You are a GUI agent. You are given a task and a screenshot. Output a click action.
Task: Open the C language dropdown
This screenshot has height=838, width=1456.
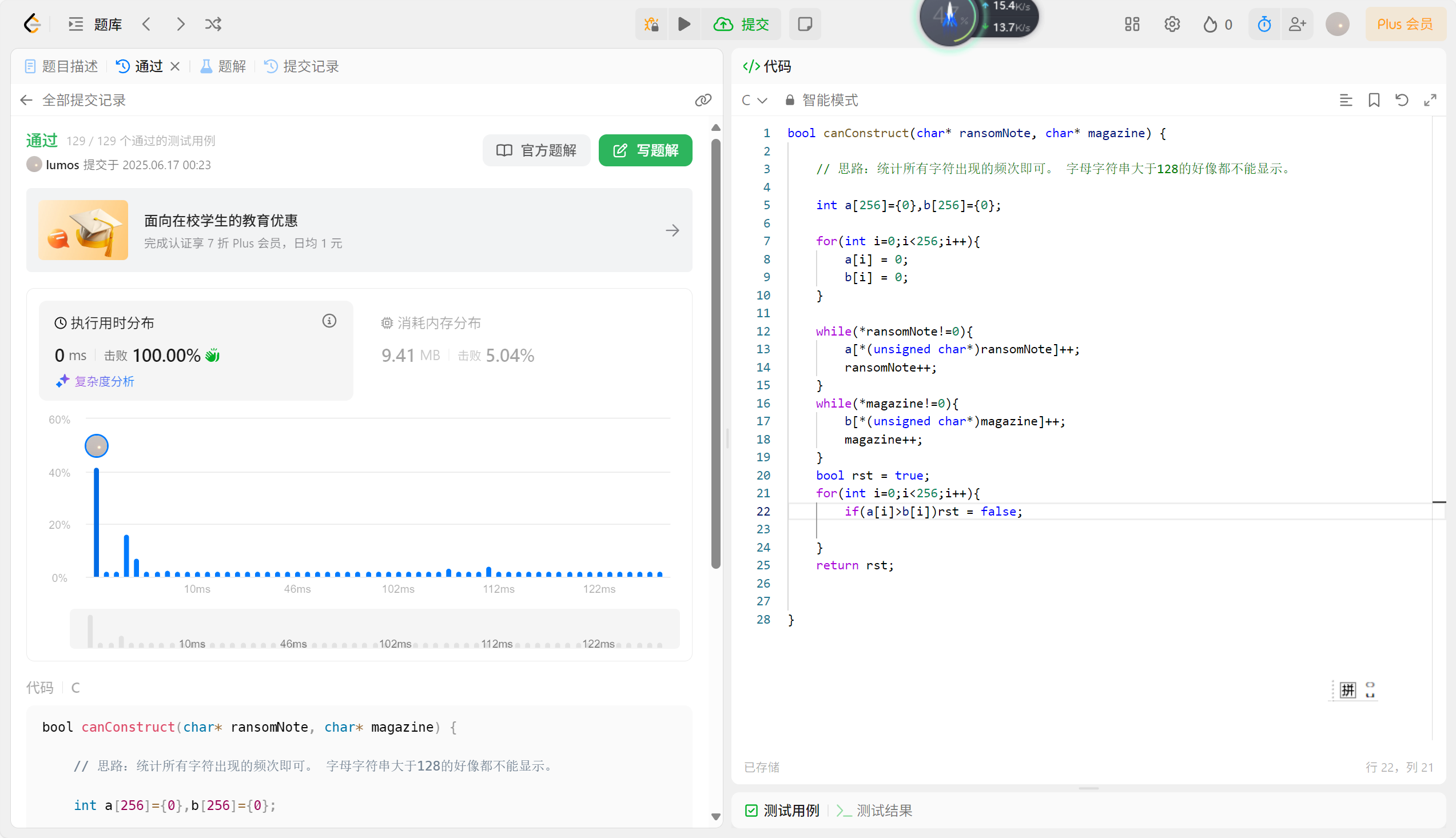click(754, 100)
